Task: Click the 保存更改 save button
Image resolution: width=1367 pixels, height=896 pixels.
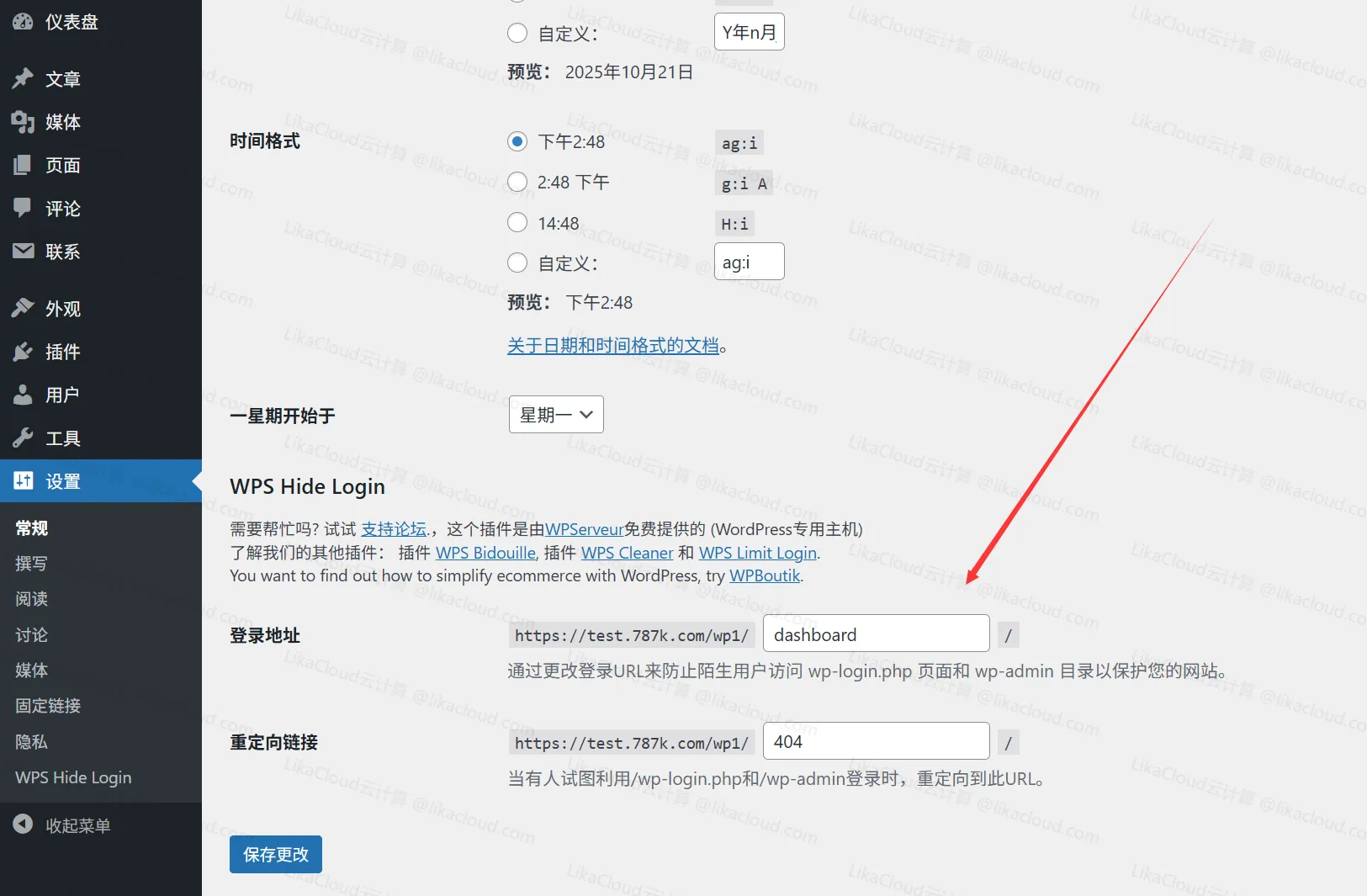Action: [x=274, y=854]
